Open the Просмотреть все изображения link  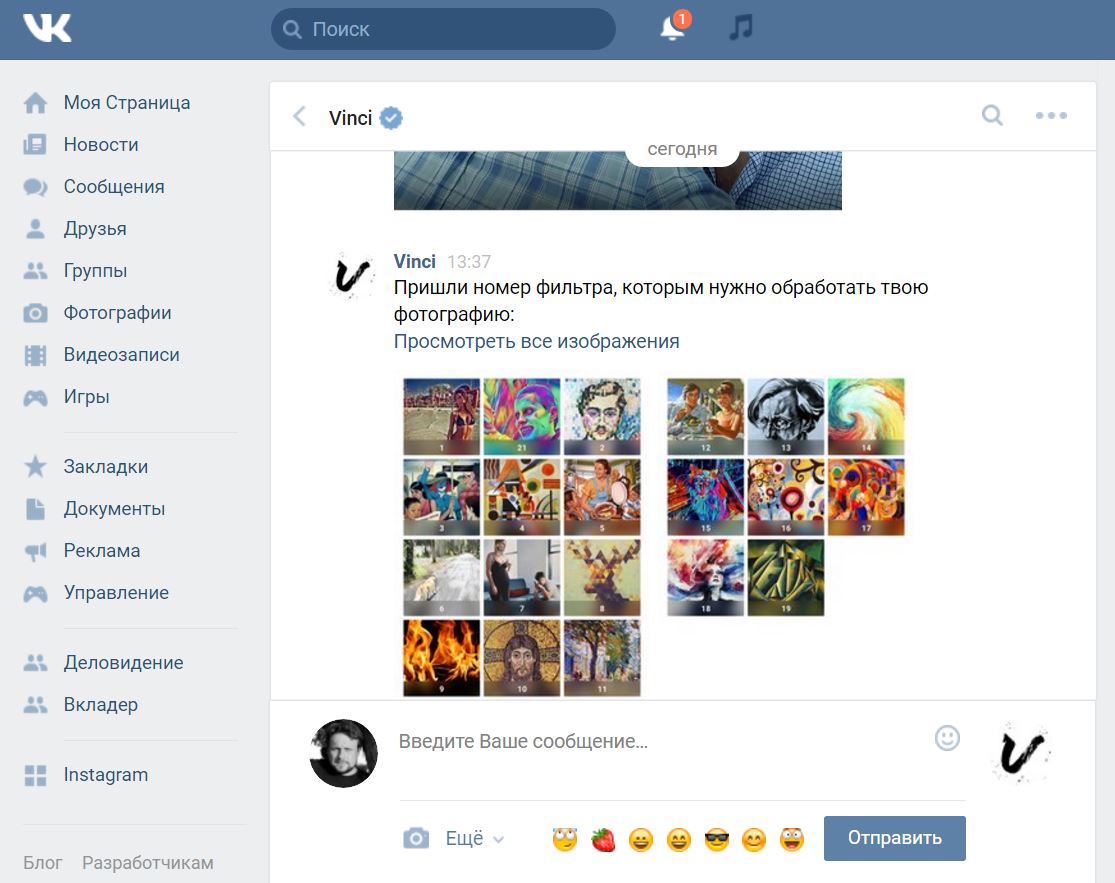click(536, 341)
